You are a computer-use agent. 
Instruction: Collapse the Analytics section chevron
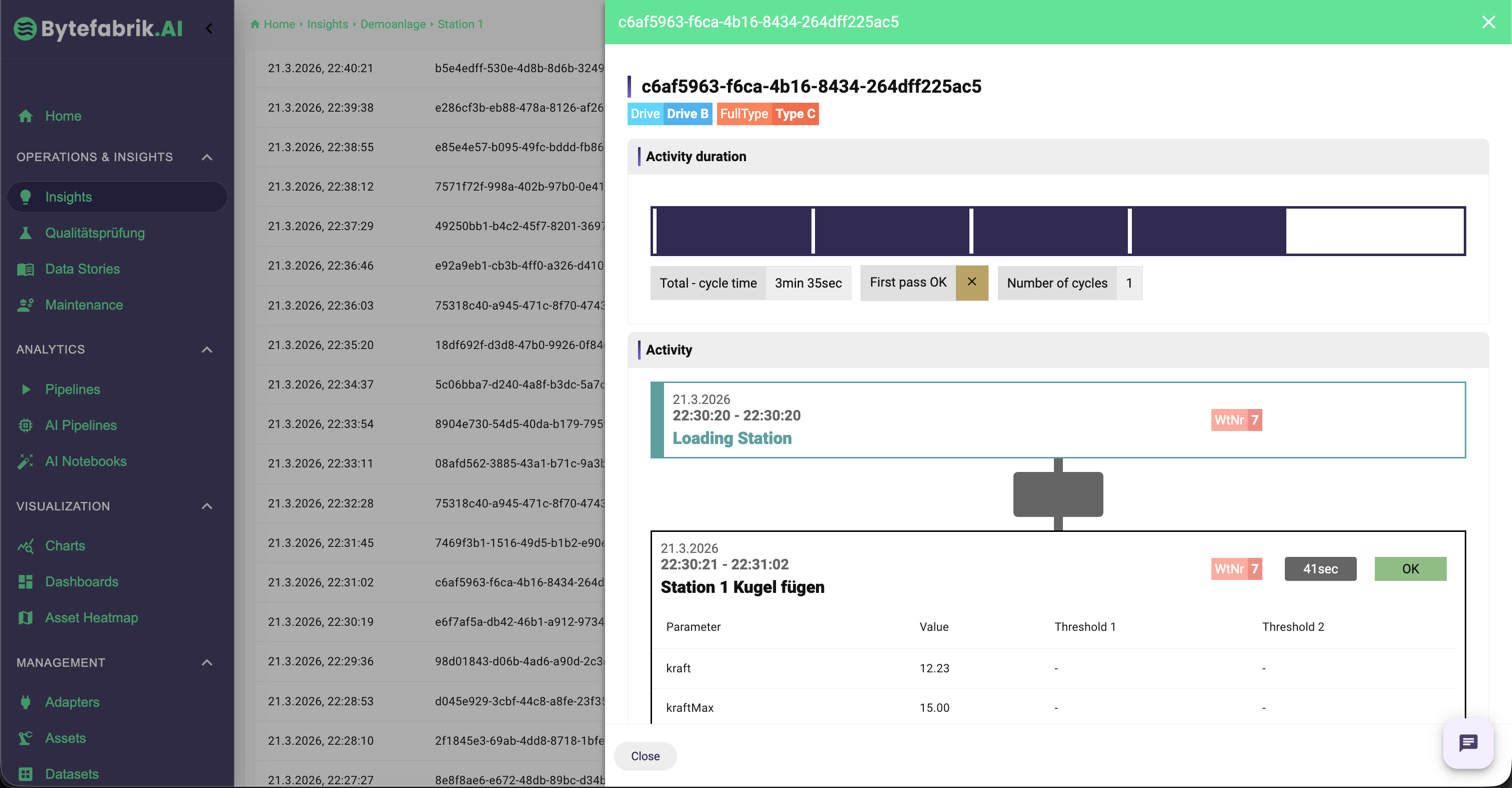tap(207, 349)
